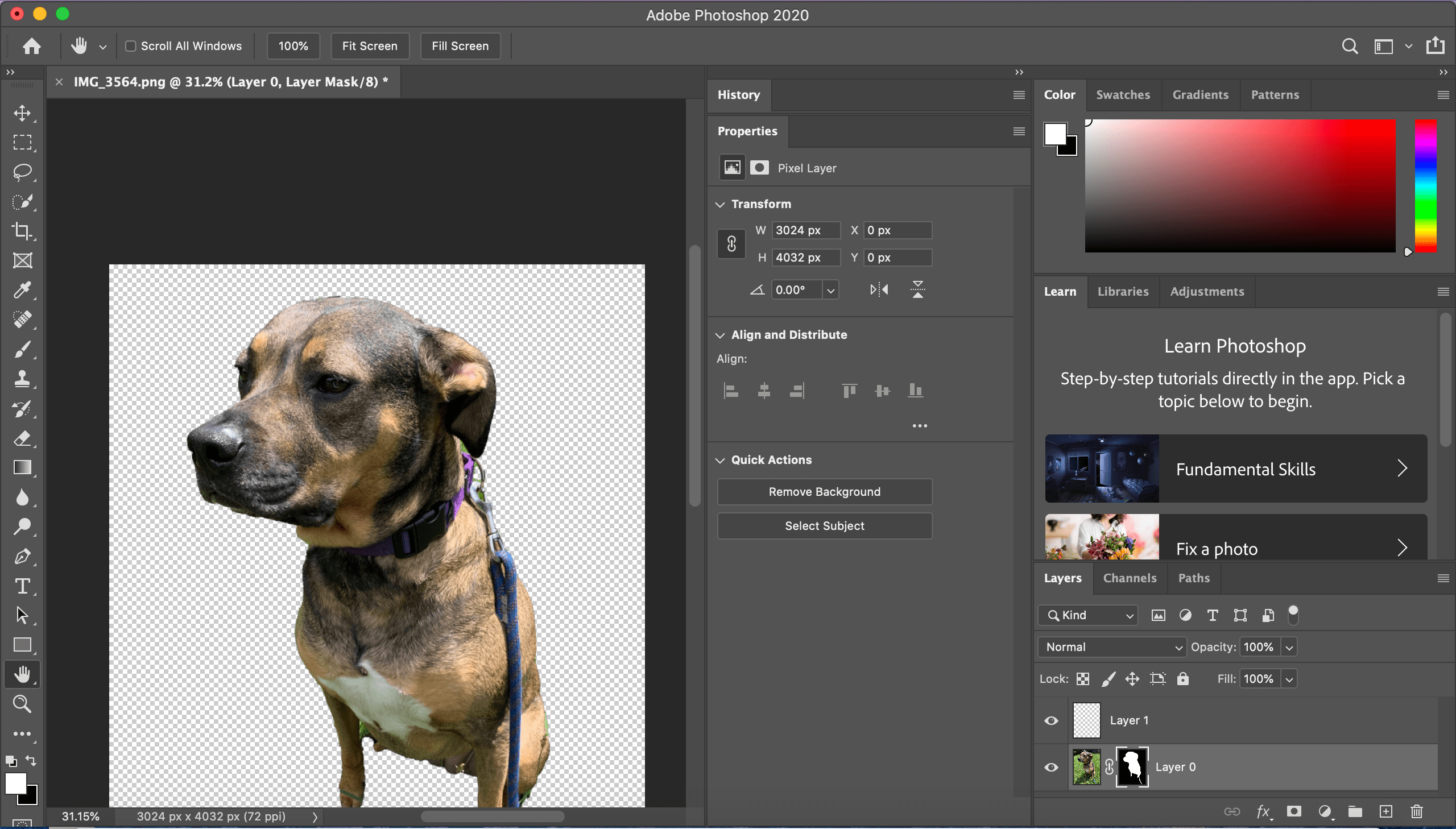Enable Scroll All Windows checkbox

coord(130,46)
